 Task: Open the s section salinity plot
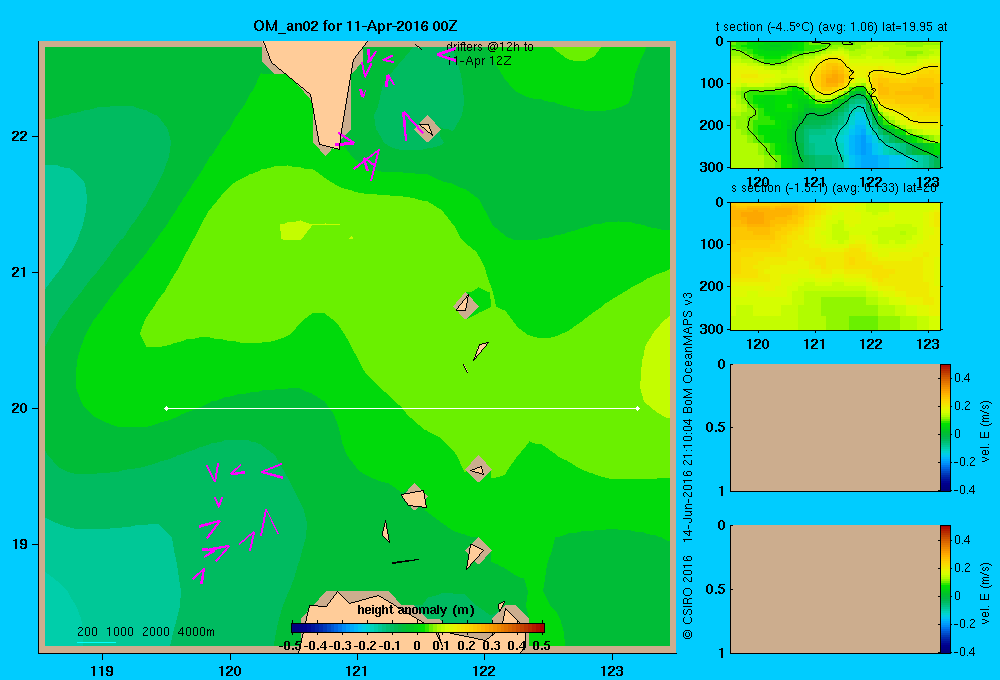[835, 265]
